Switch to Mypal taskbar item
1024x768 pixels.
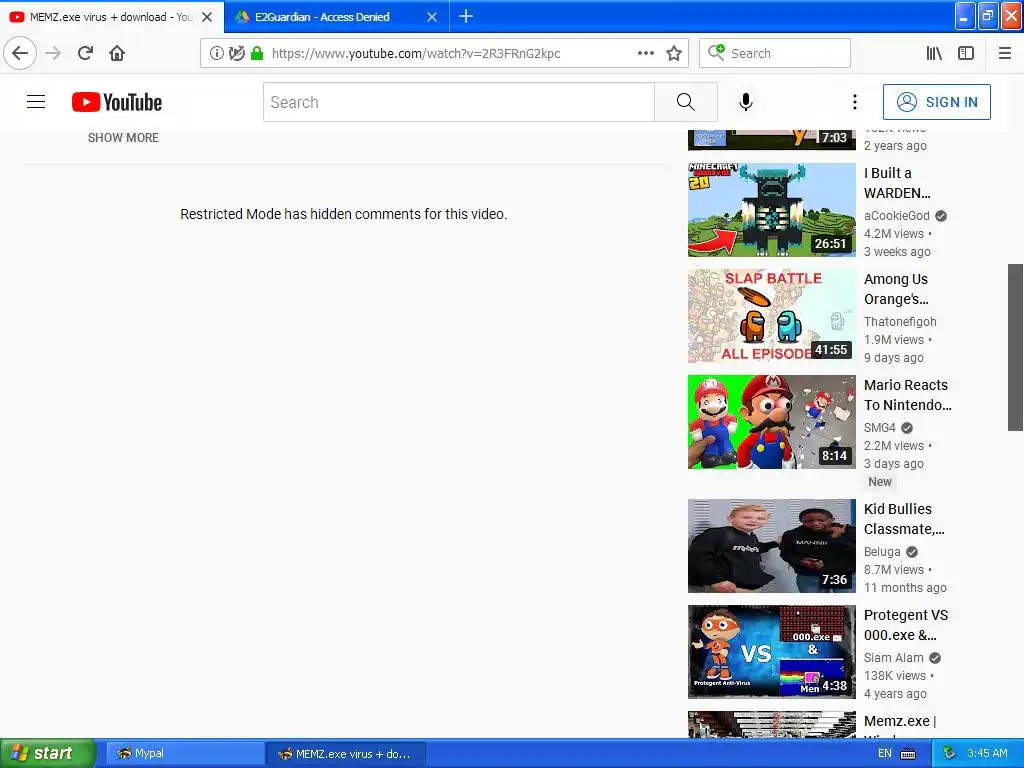(x=185, y=753)
